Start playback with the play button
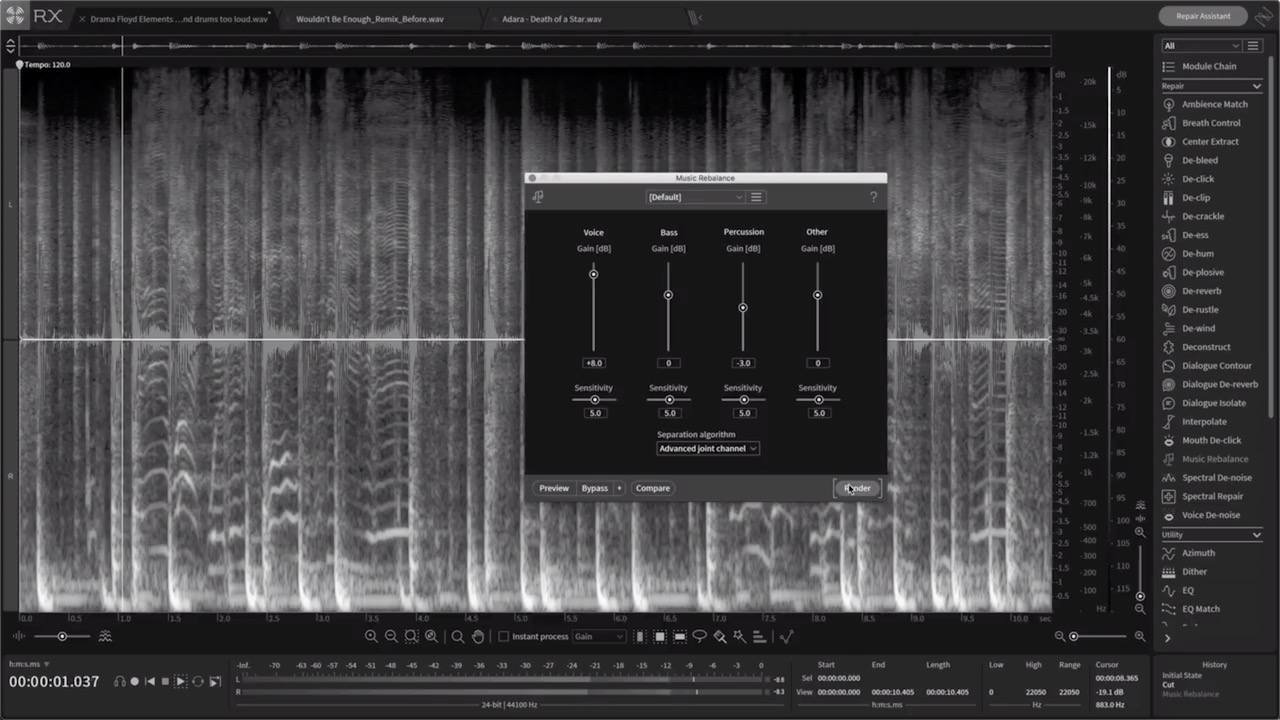 [181, 681]
